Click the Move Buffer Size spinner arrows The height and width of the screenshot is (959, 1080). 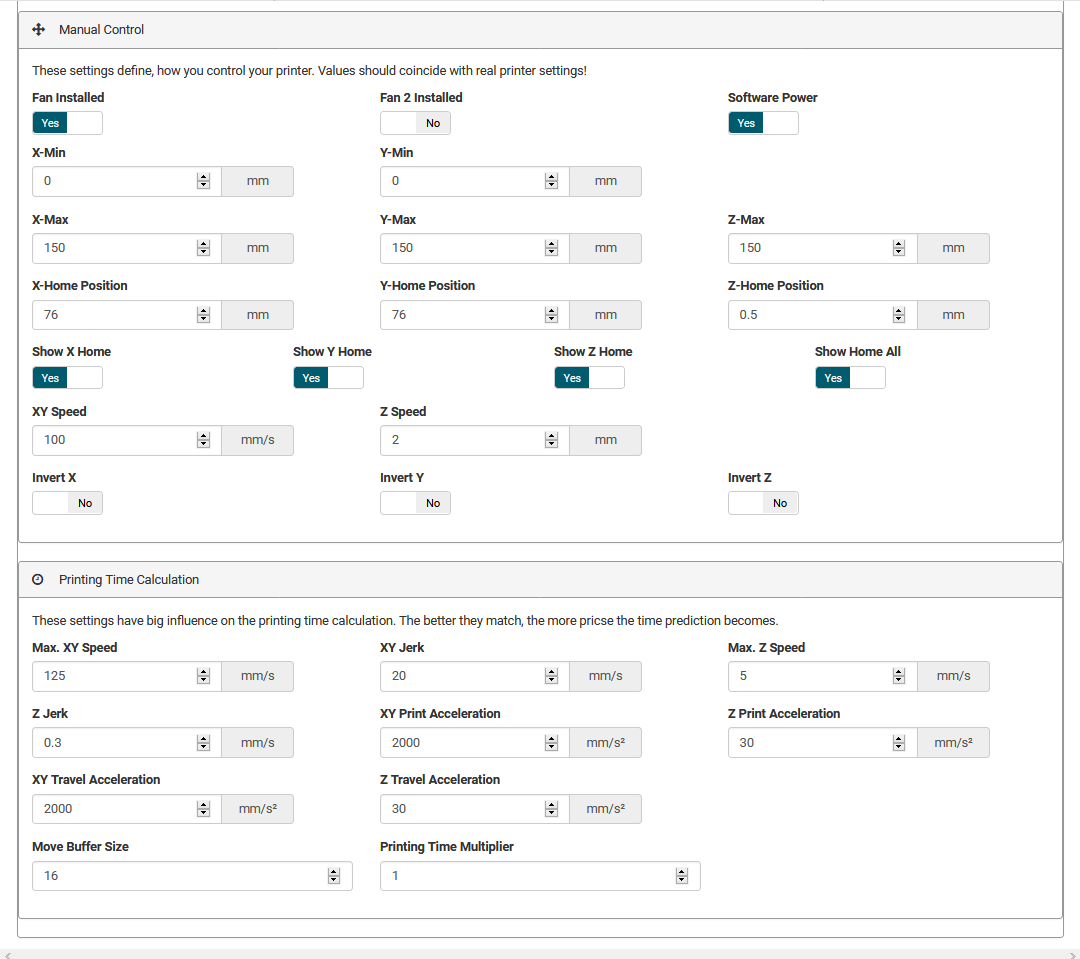[334, 876]
